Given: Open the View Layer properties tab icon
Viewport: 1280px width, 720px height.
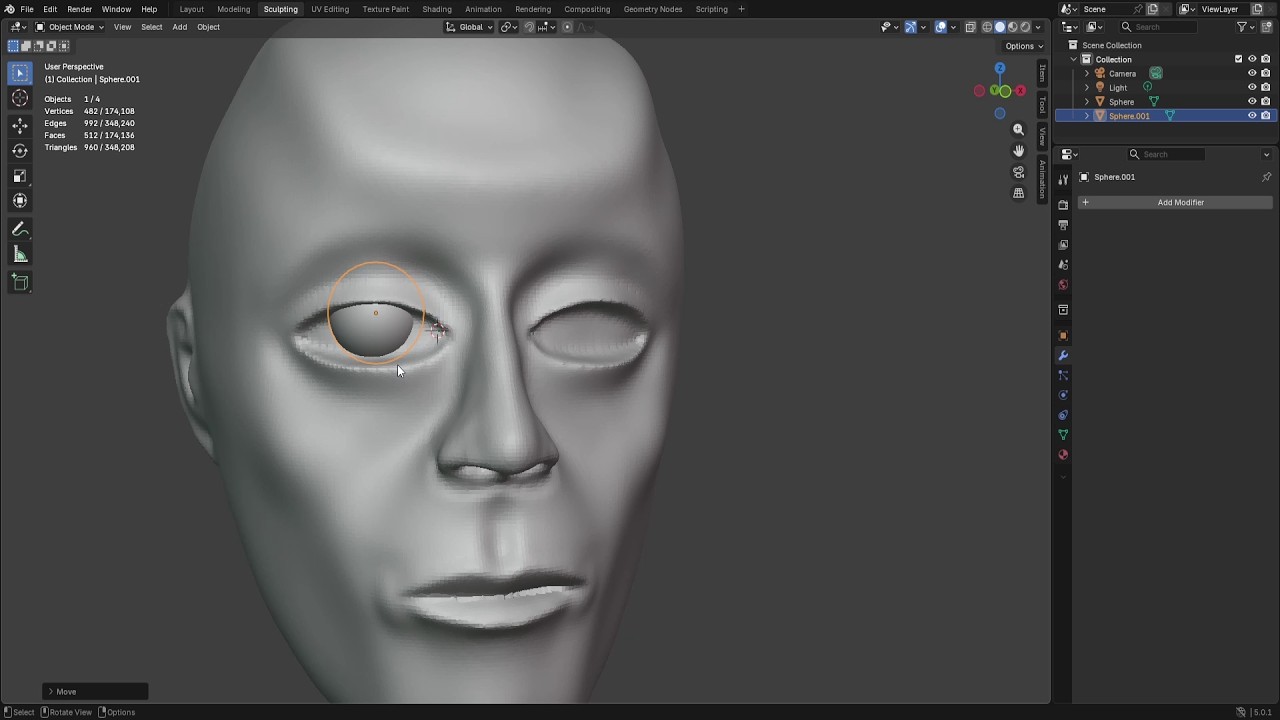Looking at the screenshot, I should (1063, 245).
